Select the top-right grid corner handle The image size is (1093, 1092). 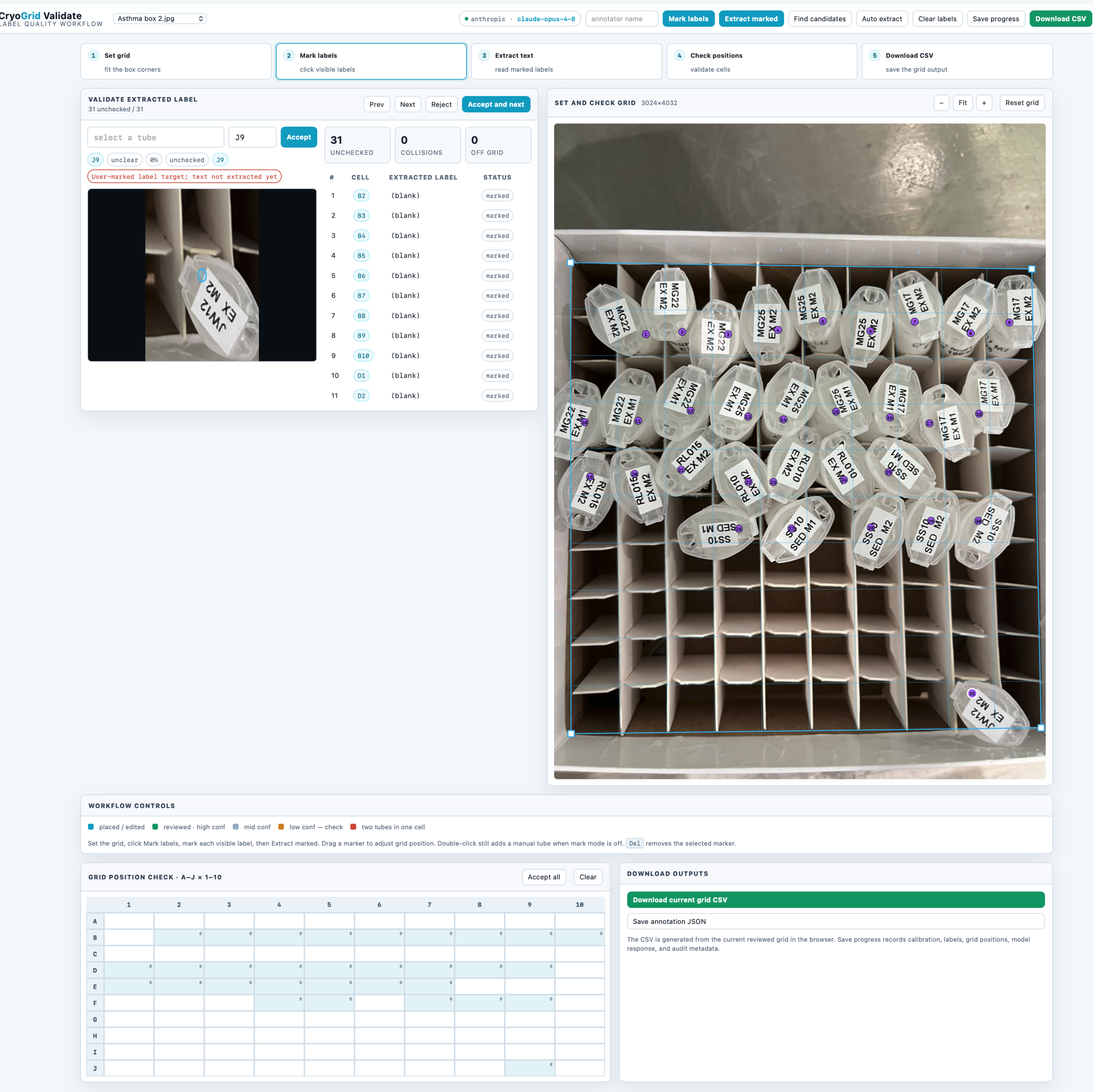(1031, 269)
